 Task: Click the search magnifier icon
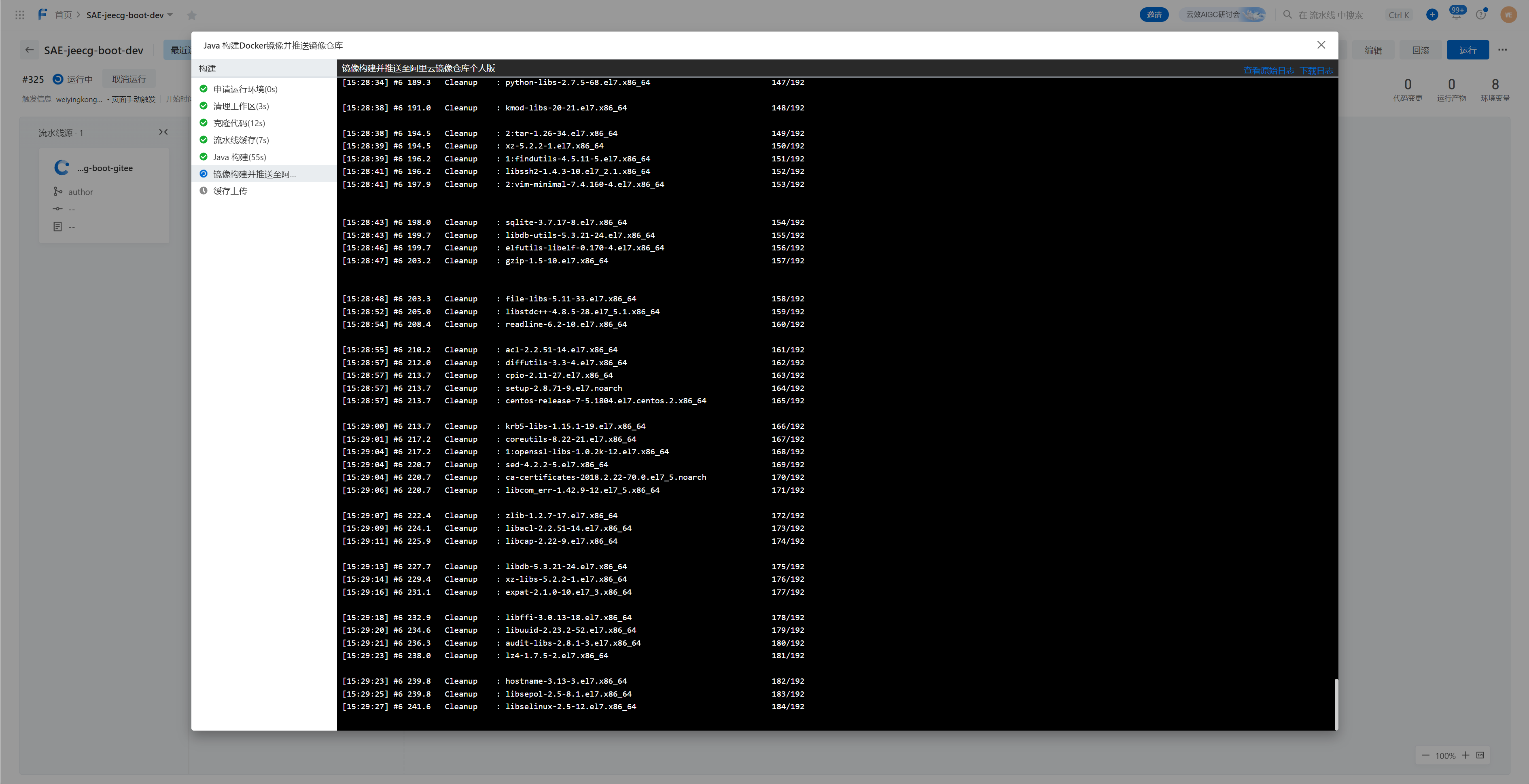click(x=1287, y=14)
